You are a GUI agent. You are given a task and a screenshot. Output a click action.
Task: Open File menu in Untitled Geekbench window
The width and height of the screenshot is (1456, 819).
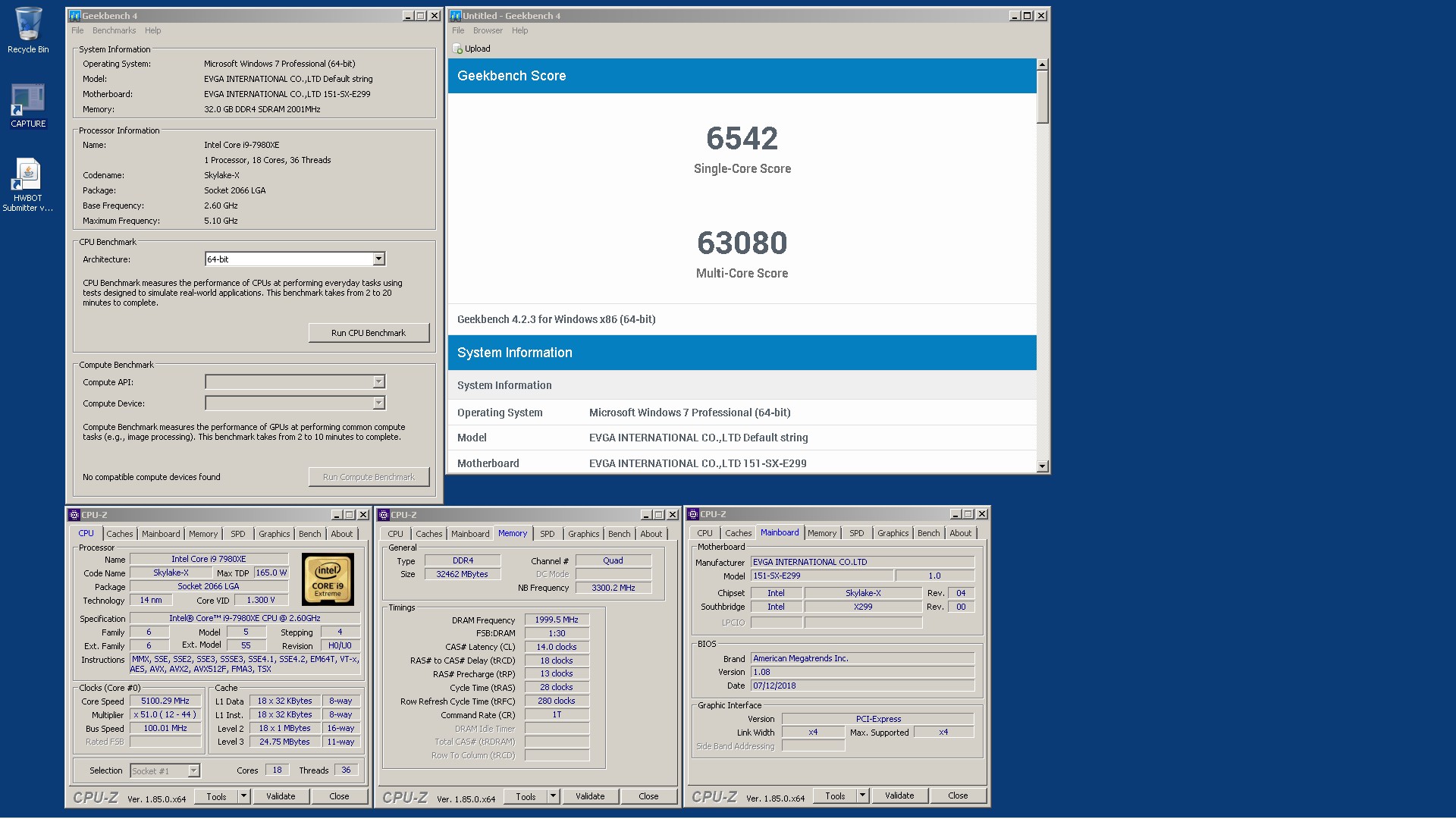tap(458, 30)
